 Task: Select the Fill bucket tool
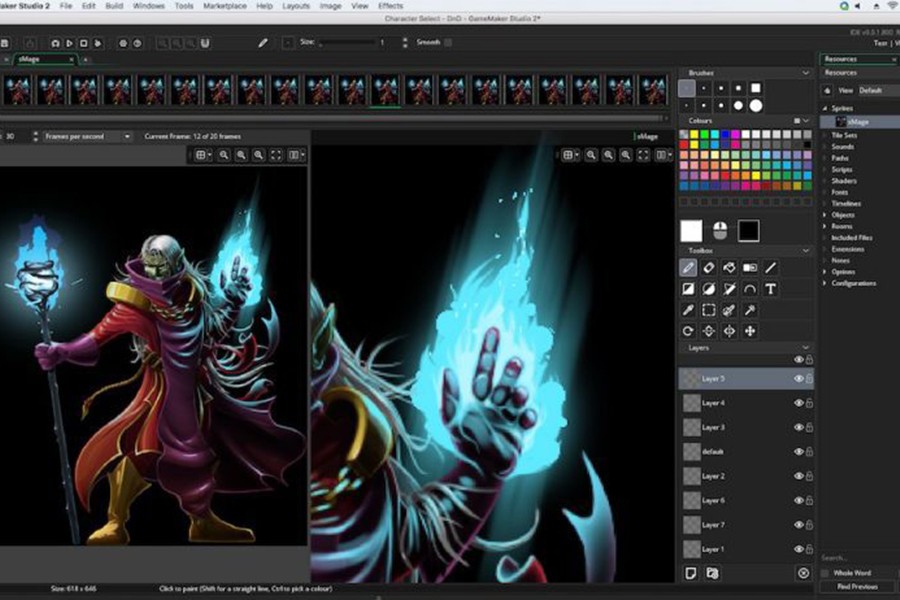click(x=730, y=268)
